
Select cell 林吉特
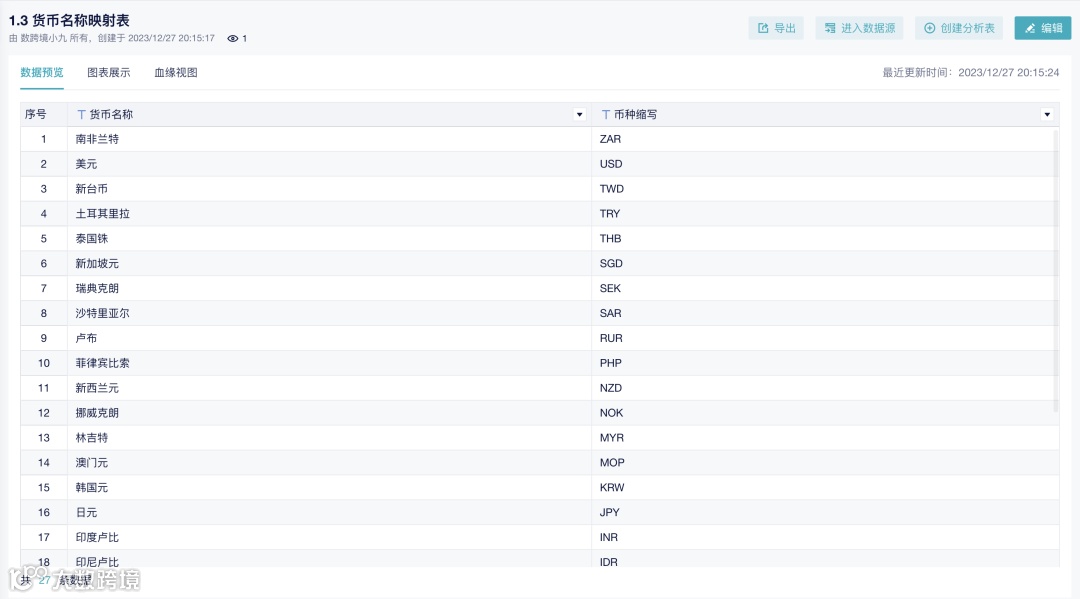click(329, 437)
